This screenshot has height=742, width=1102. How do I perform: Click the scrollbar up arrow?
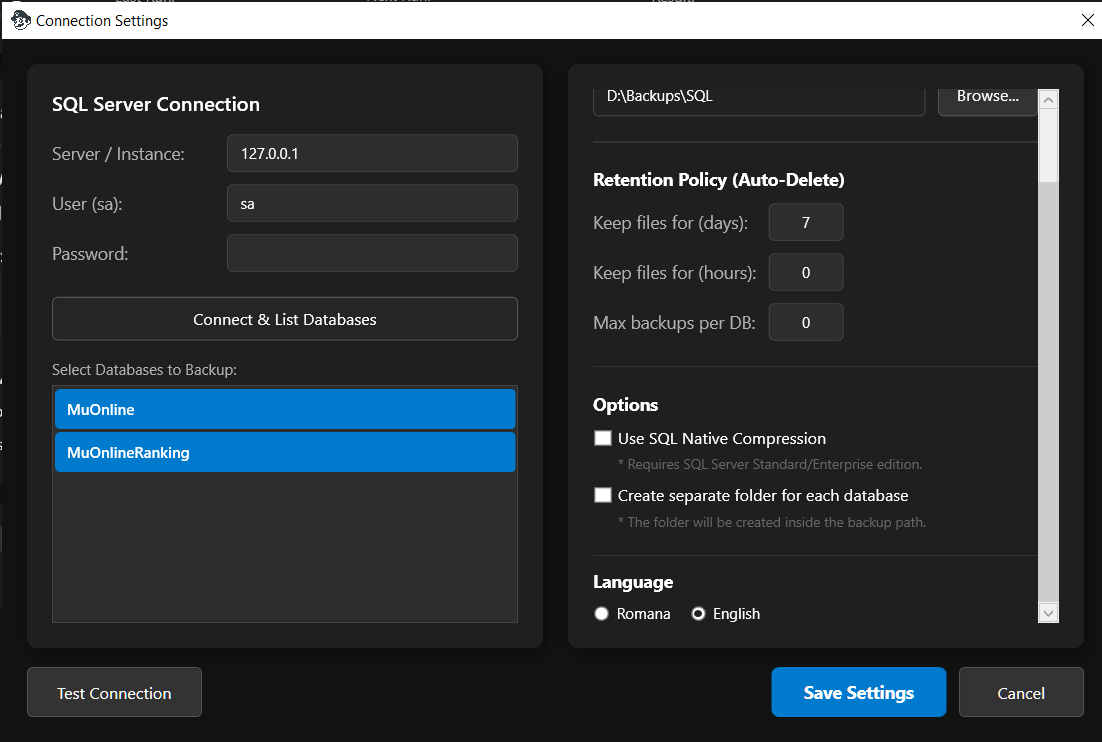click(x=1048, y=99)
